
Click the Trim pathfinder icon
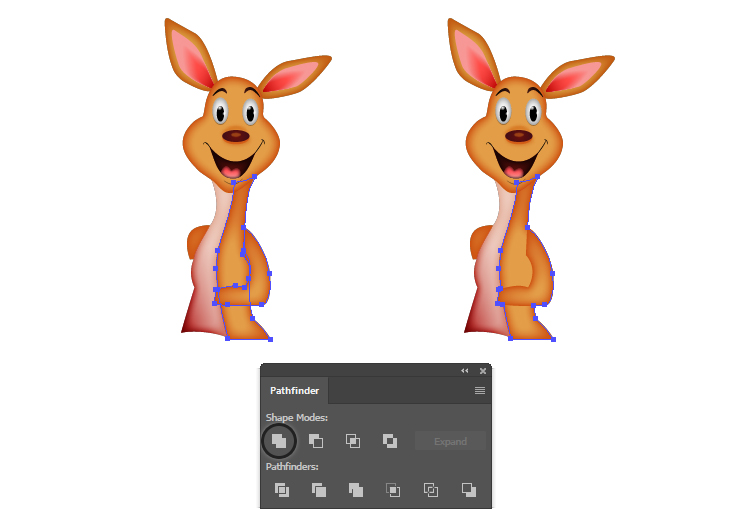(319, 490)
